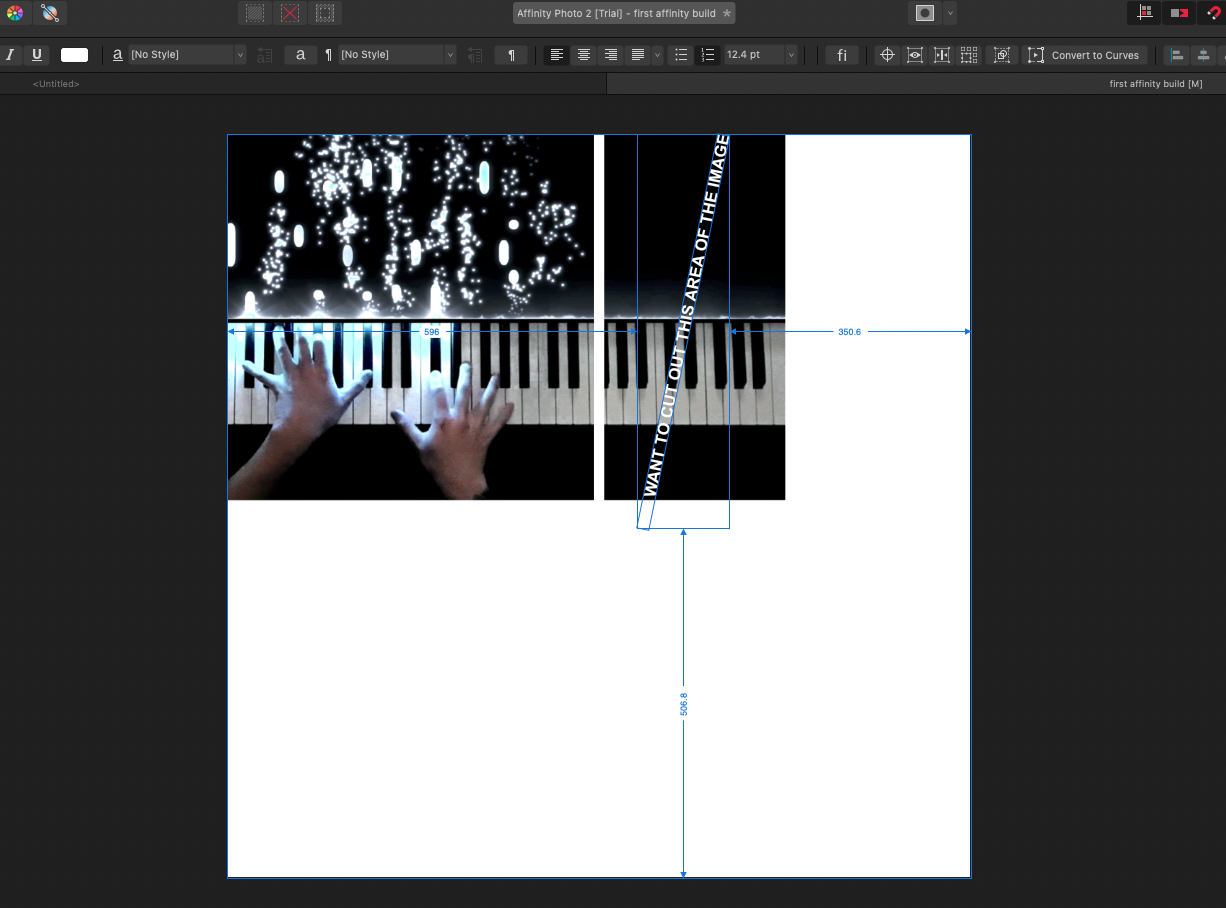This screenshot has width=1226, height=908.
Task: Click the numbered list icon
Action: tap(708, 55)
